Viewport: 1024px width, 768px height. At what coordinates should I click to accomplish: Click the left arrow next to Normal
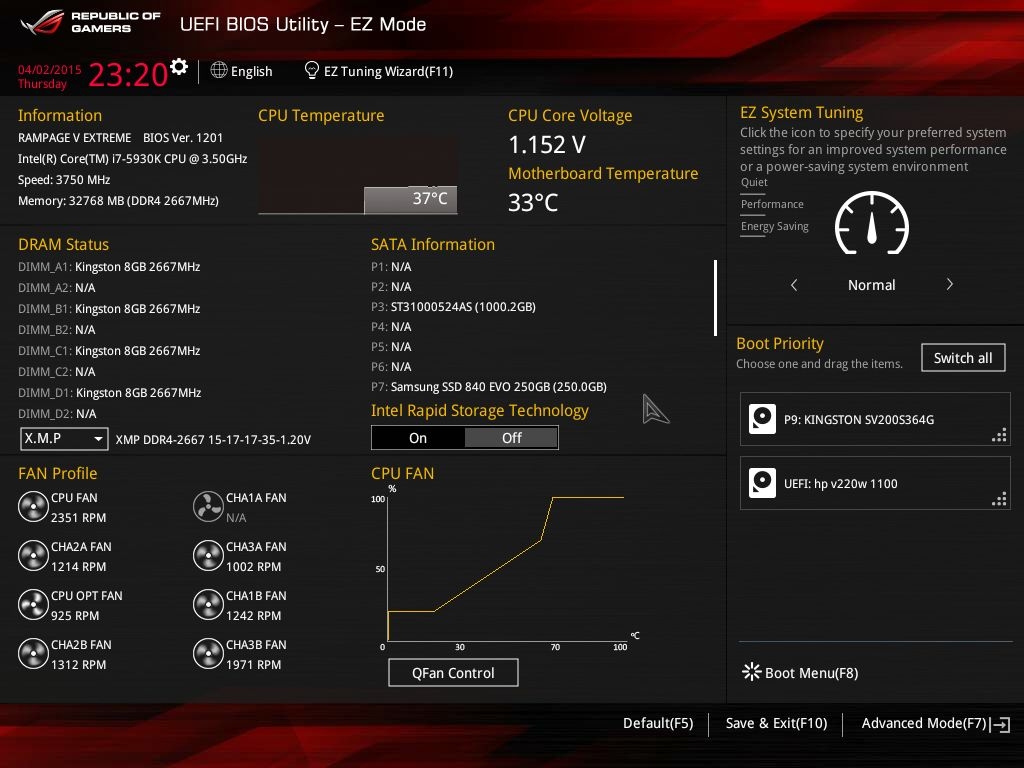794,285
